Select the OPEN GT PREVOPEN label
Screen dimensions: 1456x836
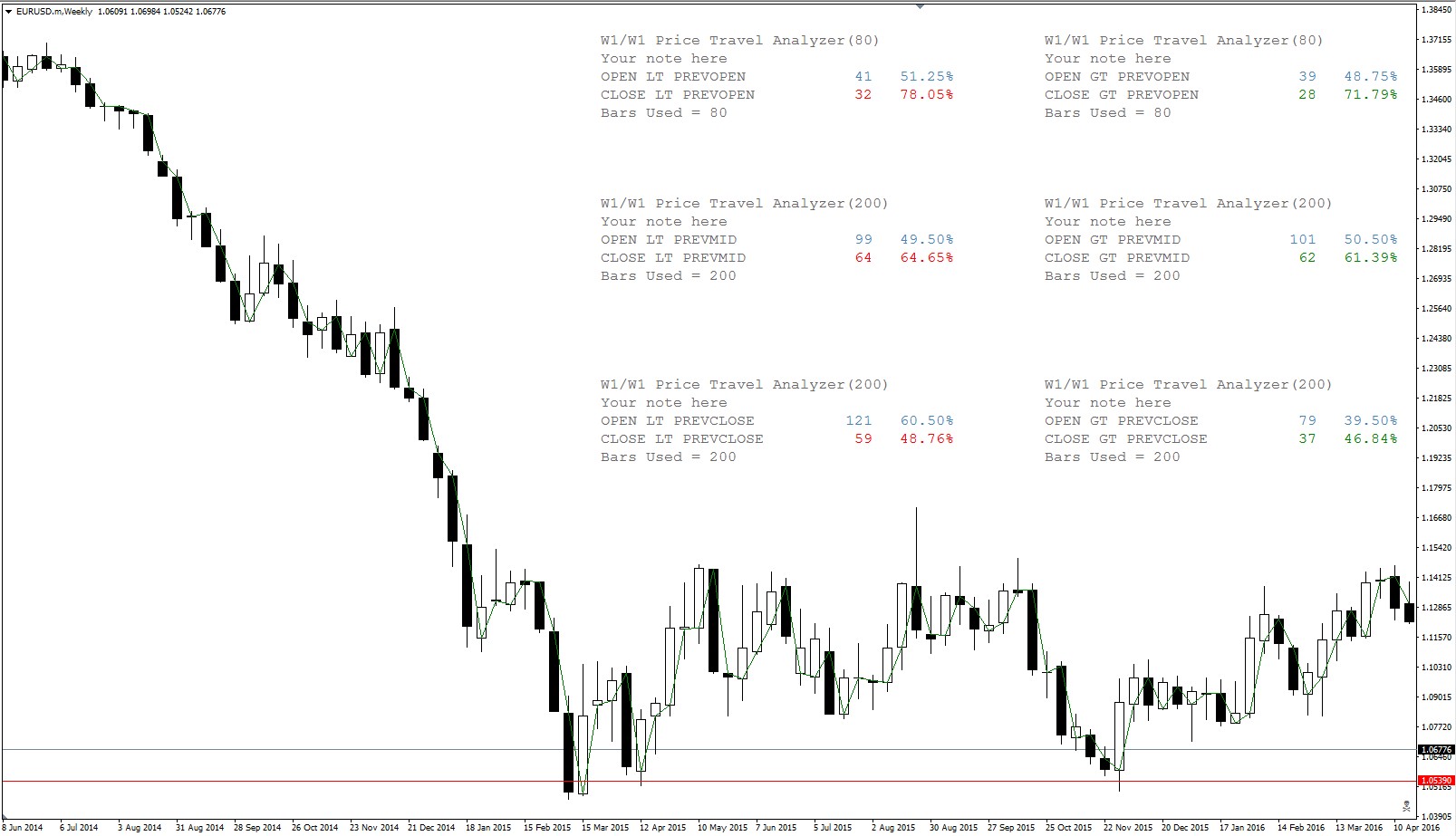1117,77
